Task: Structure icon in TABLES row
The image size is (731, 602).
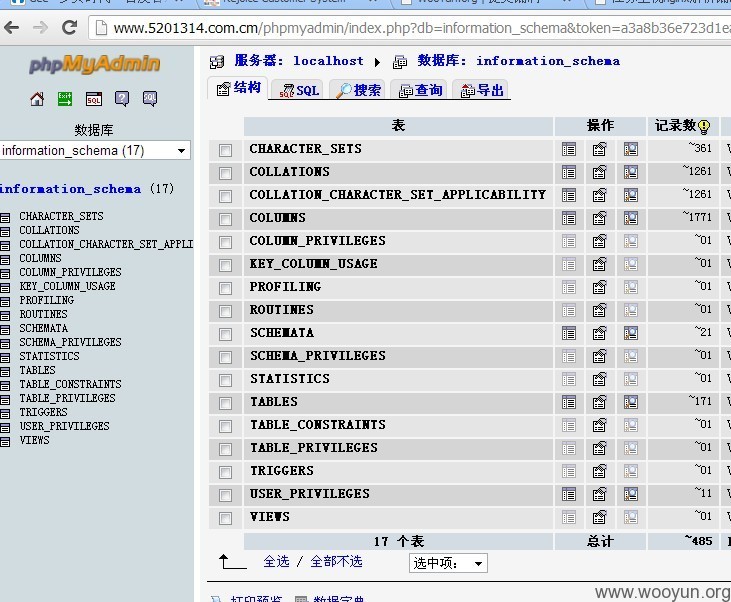Action: [600, 402]
